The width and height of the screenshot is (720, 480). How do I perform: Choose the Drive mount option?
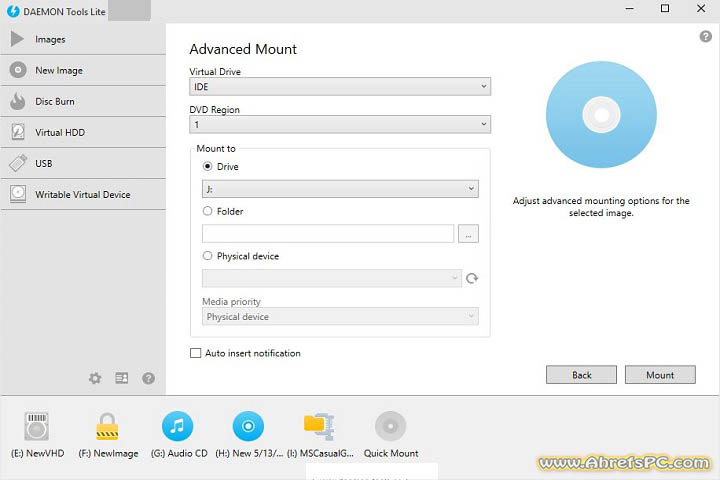(x=208, y=166)
